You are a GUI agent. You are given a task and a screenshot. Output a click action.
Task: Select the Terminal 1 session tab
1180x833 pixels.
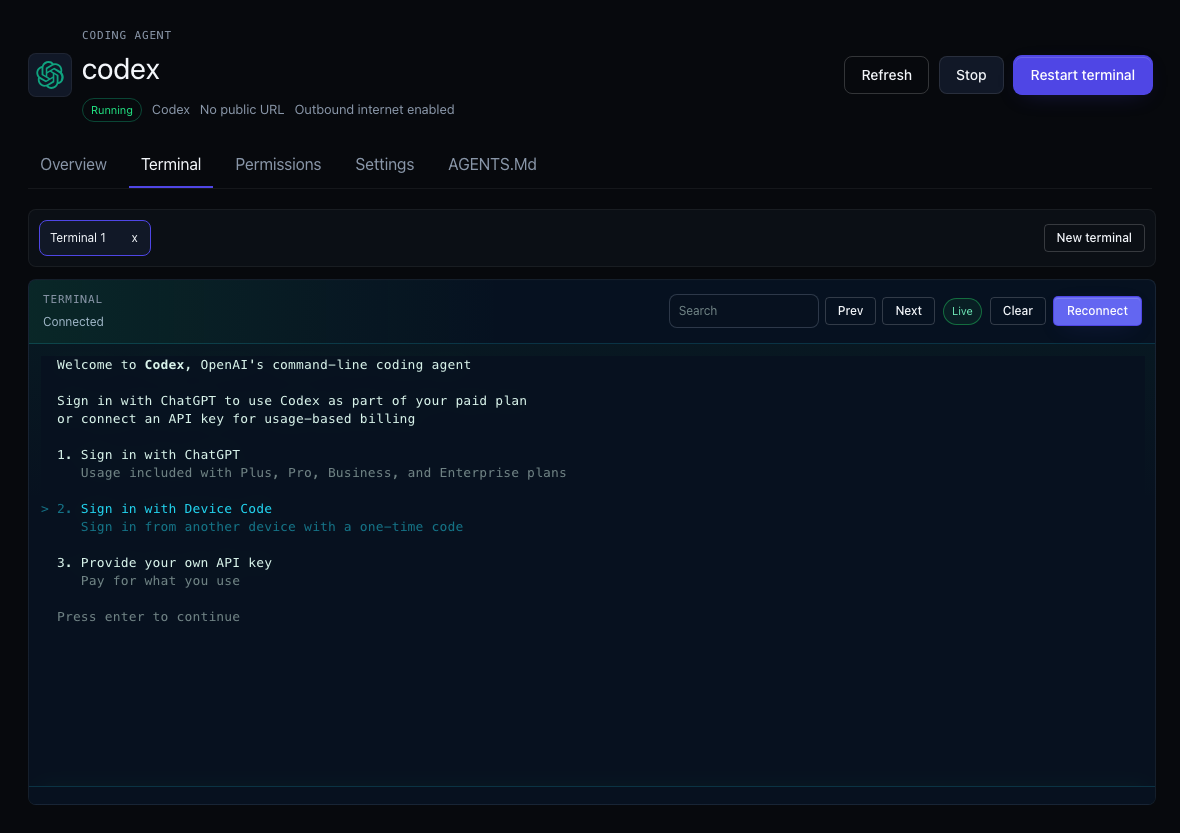pos(95,238)
